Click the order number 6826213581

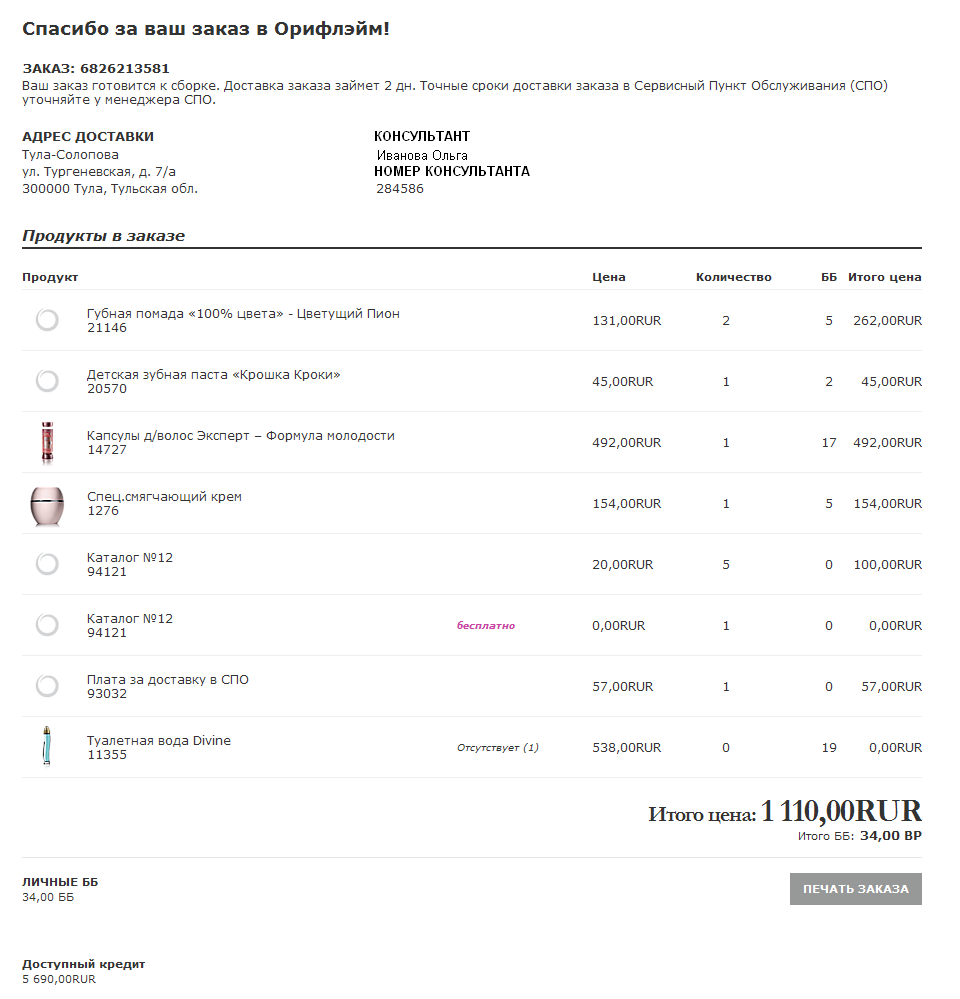tap(125, 68)
